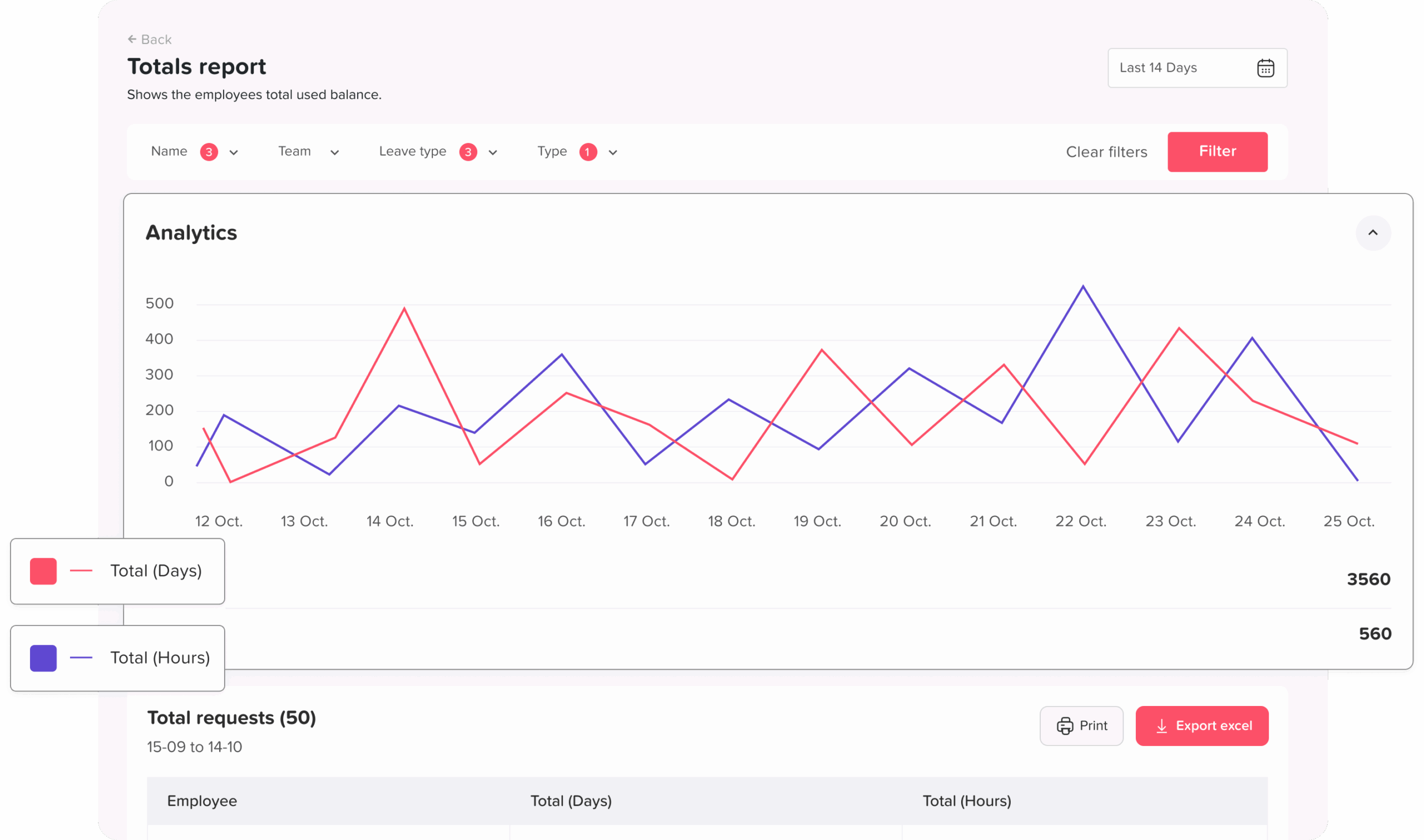Collapse the Analytics panel with chevron

coord(1373,232)
